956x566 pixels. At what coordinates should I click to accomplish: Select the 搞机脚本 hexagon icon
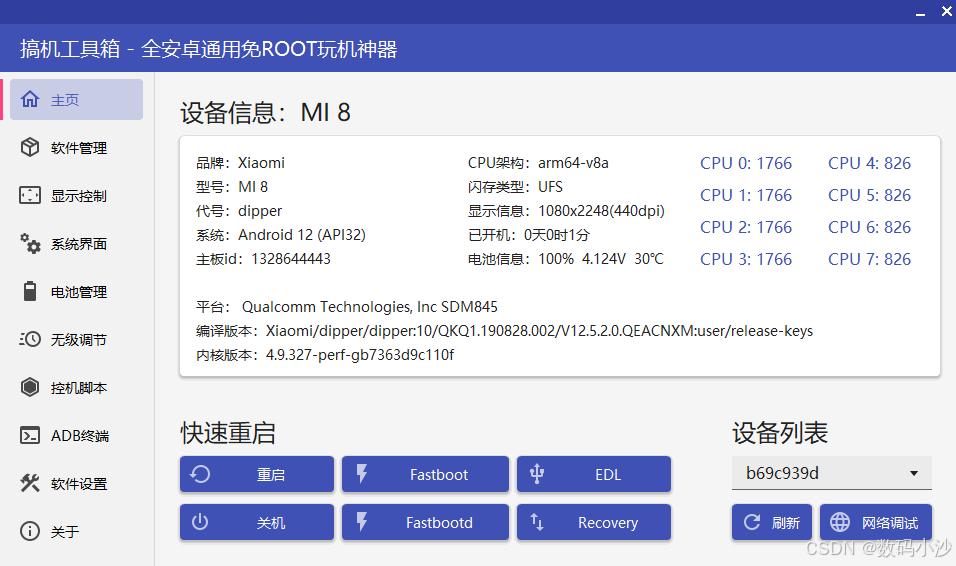point(30,387)
